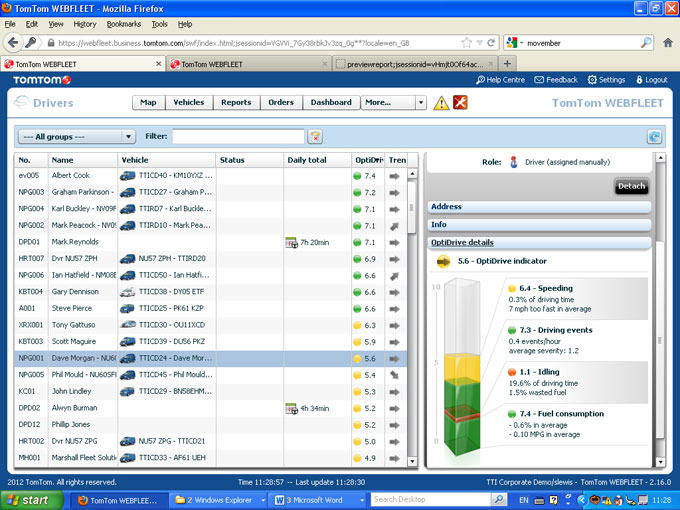Click the clear filter icon

tap(315, 137)
